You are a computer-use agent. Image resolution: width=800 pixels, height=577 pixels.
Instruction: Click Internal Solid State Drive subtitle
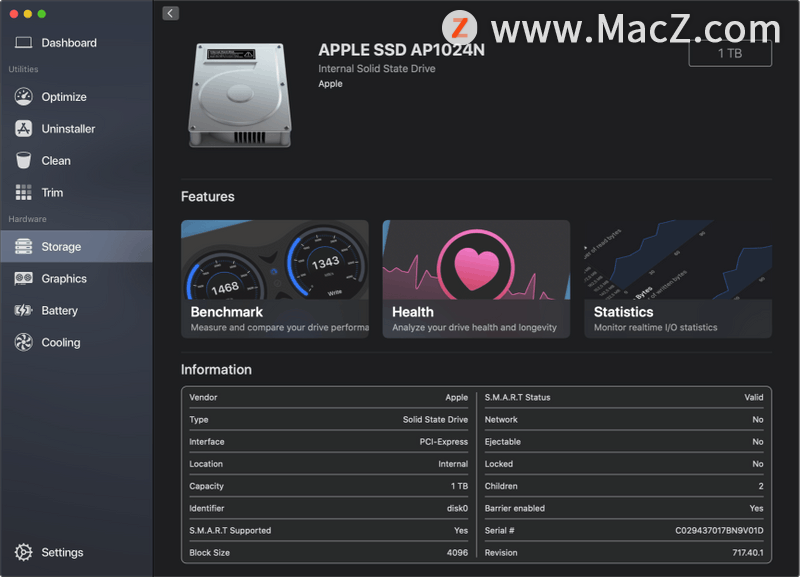point(377,68)
